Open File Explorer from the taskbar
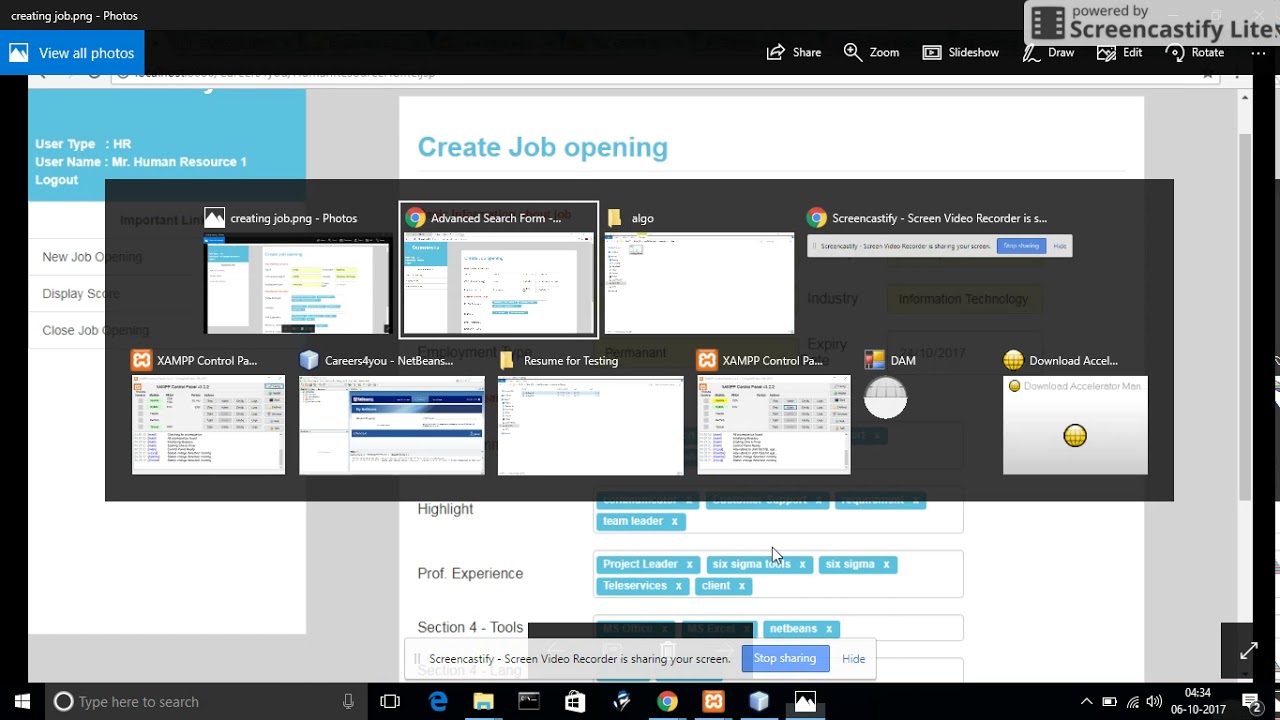The image size is (1280, 720). 483,701
